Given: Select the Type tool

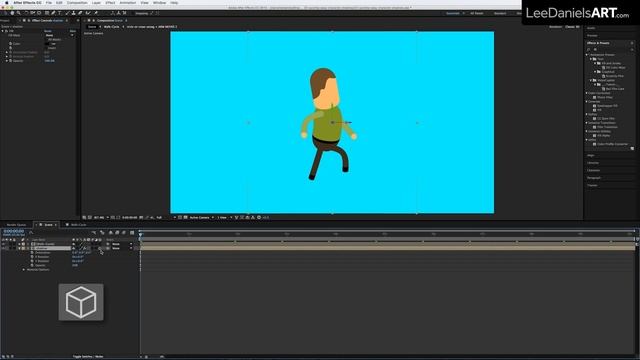Looking at the screenshot, I should pos(60,13).
